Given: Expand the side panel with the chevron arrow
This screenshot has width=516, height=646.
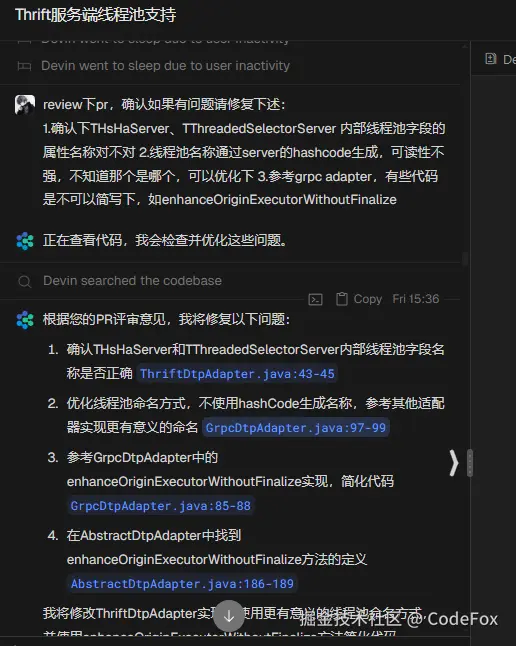Looking at the screenshot, I should pos(454,463).
